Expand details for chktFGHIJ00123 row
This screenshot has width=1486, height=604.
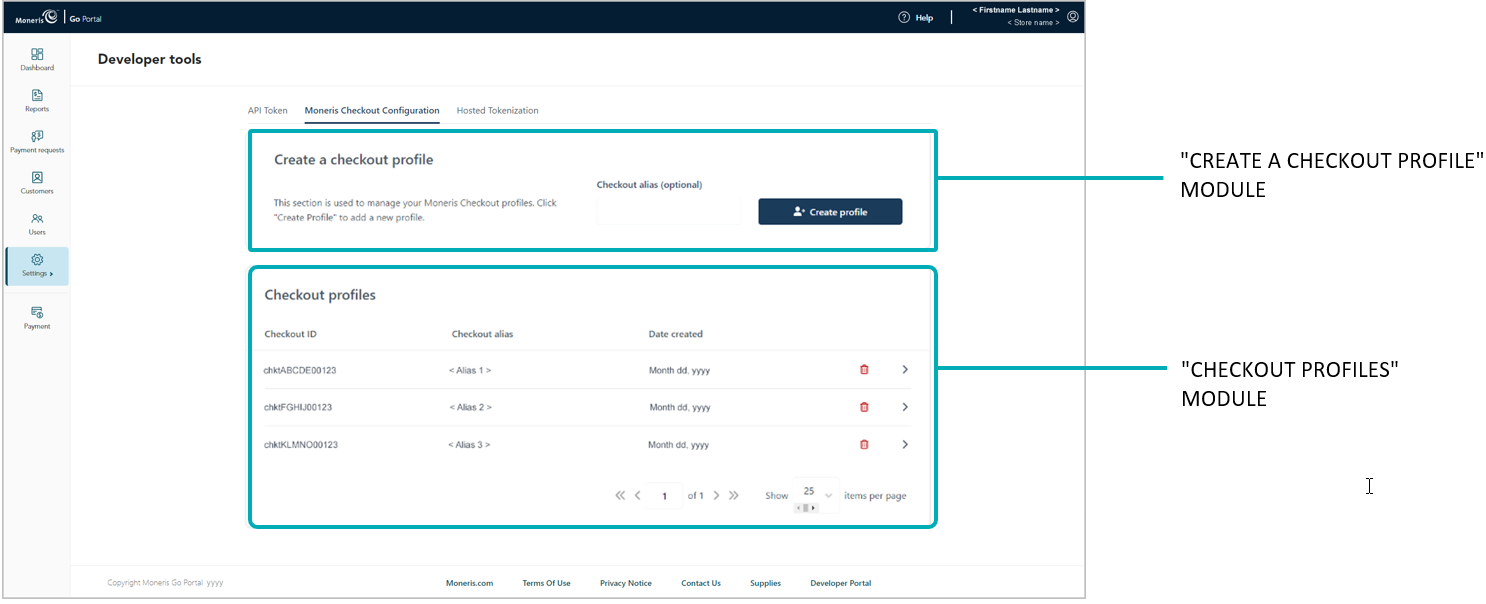[x=905, y=407]
